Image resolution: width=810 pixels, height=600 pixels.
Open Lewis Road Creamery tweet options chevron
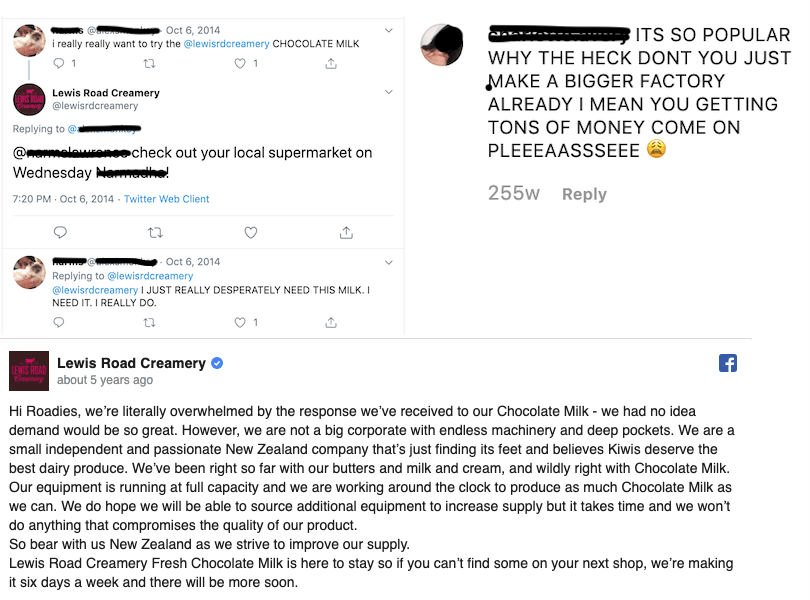coord(389,92)
